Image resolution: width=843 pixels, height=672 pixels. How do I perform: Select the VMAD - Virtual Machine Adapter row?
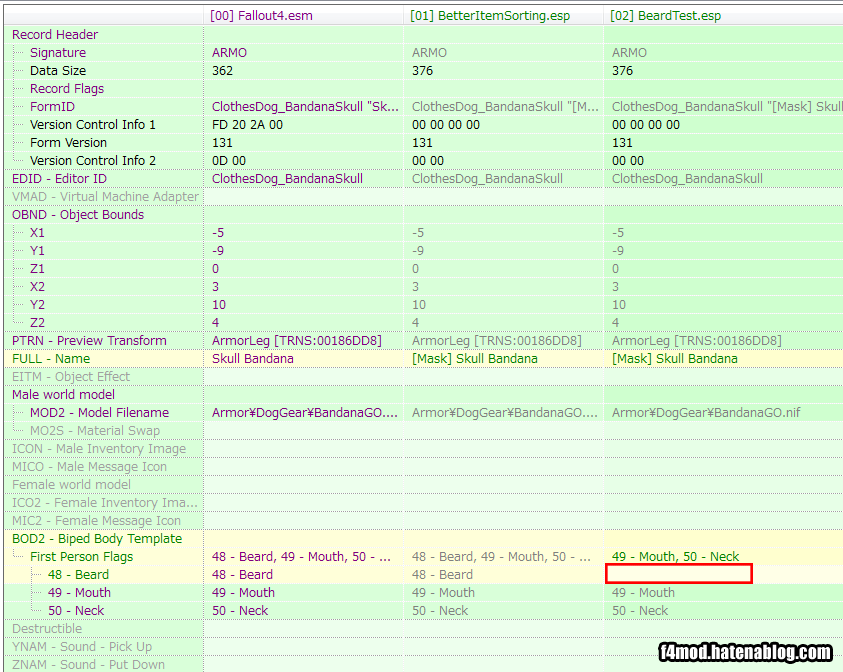click(x=105, y=197)
